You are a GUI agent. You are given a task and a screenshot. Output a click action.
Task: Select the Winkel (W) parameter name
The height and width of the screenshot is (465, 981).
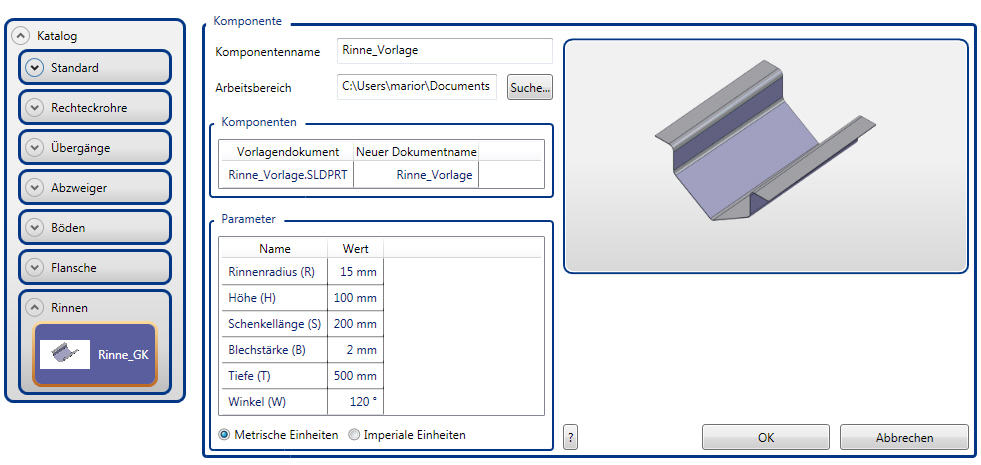274,402
